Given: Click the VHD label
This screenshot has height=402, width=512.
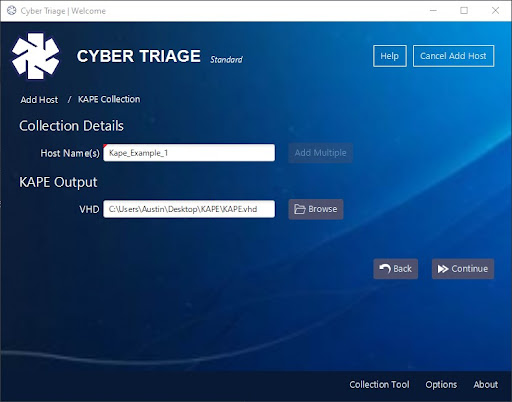Looking at the screenshot, I should click(x=89, y=209).
